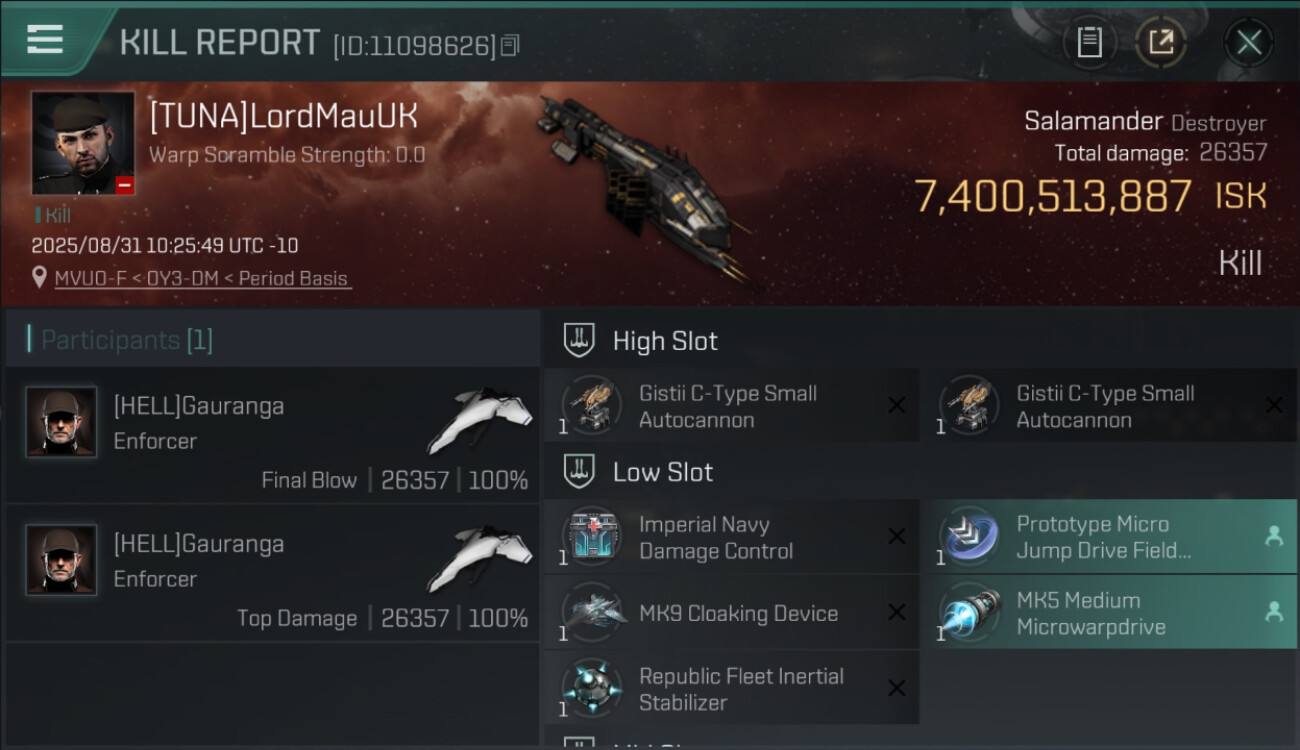
Task: Click the MK9 Cloaking Device icon
Action: (591, 612)
